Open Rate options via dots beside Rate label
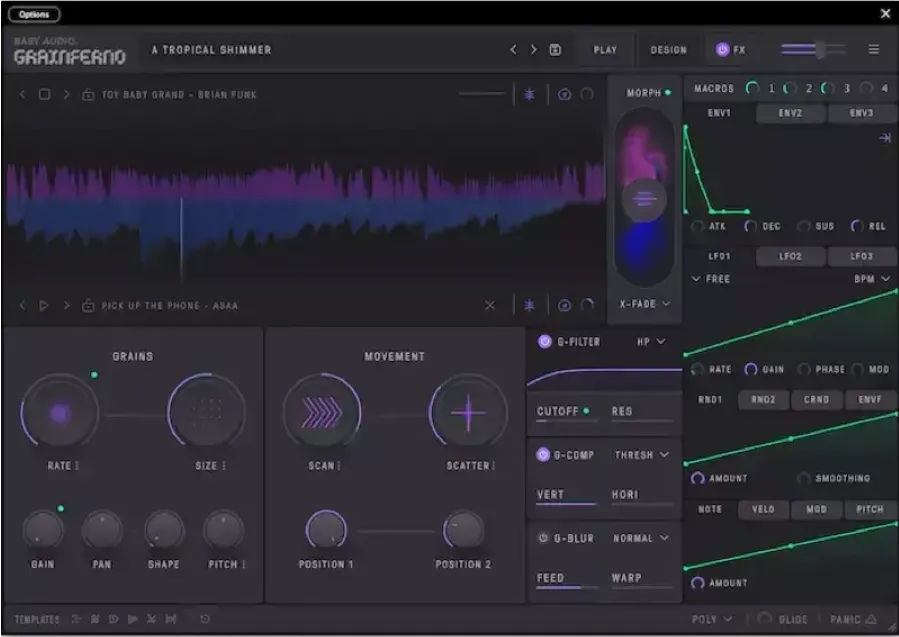899x637 pixels. click(77, 466)
